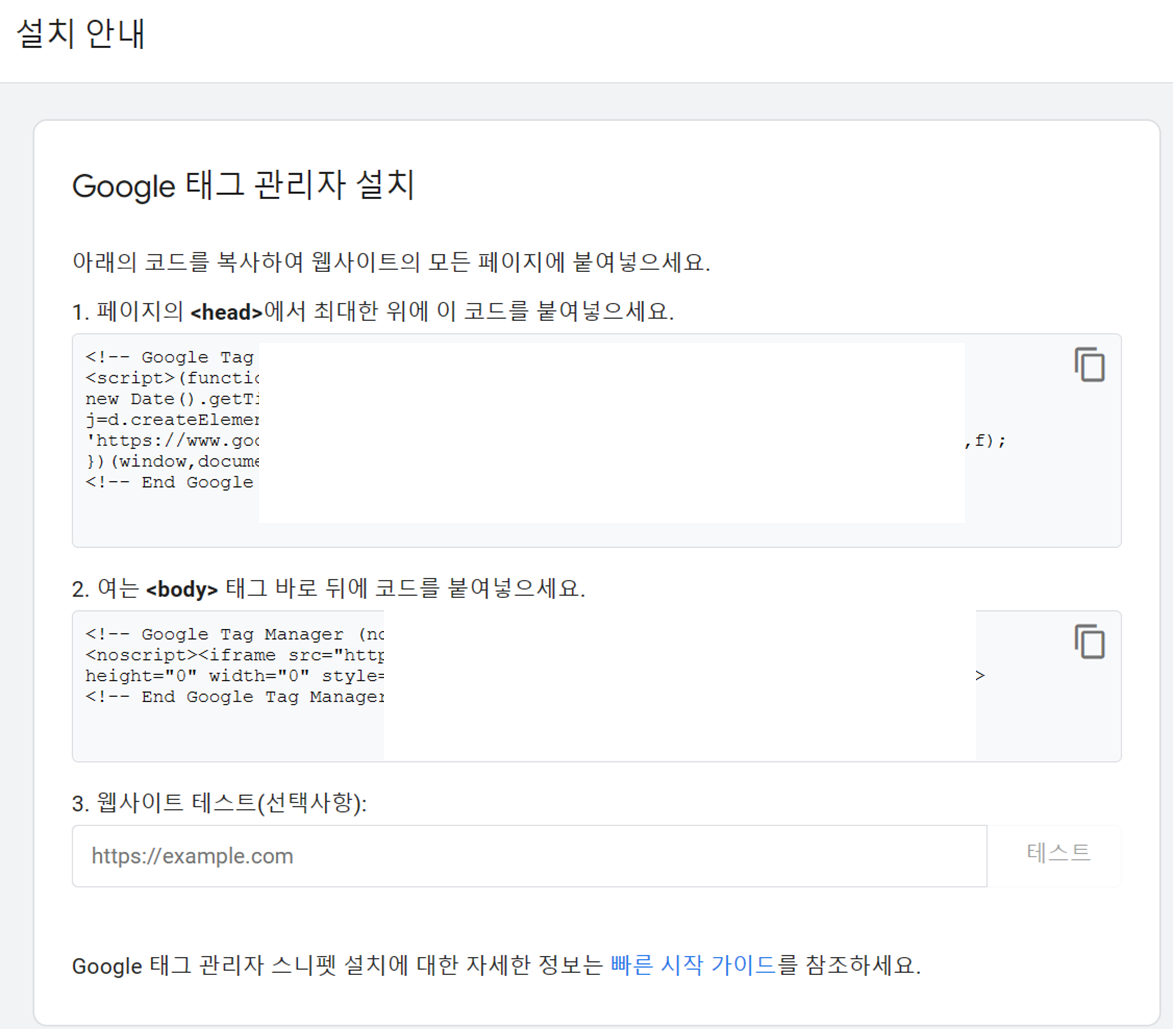Click the 'height="0" width="0"' code line
Viewport: 1173px width, 1029px height.
click(235, 676)
